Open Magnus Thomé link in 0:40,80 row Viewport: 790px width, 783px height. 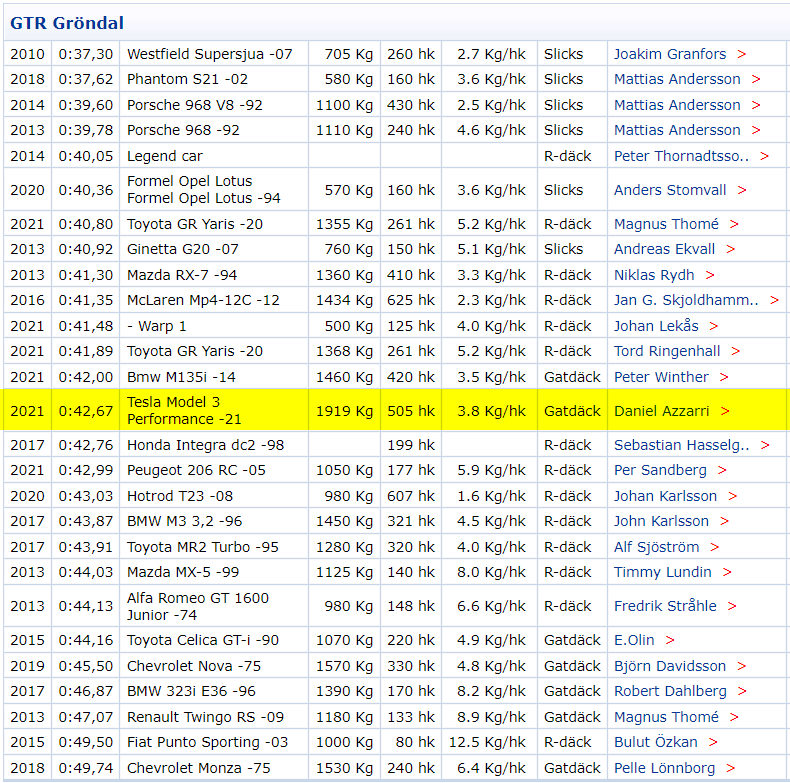pos(666,224)
